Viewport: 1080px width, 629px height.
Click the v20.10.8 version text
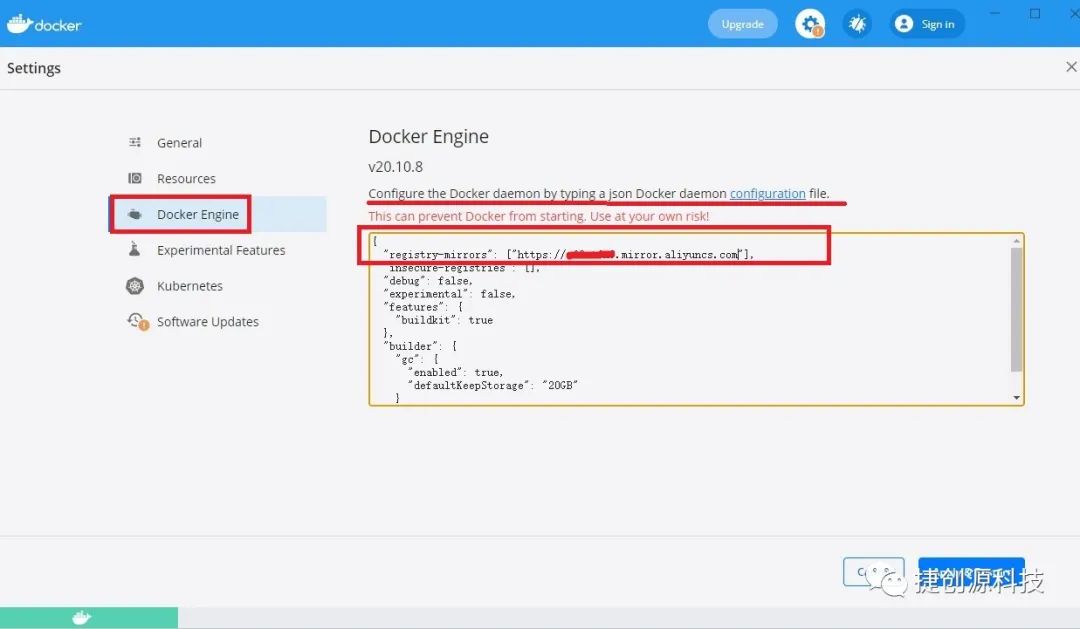pos(395,167)
